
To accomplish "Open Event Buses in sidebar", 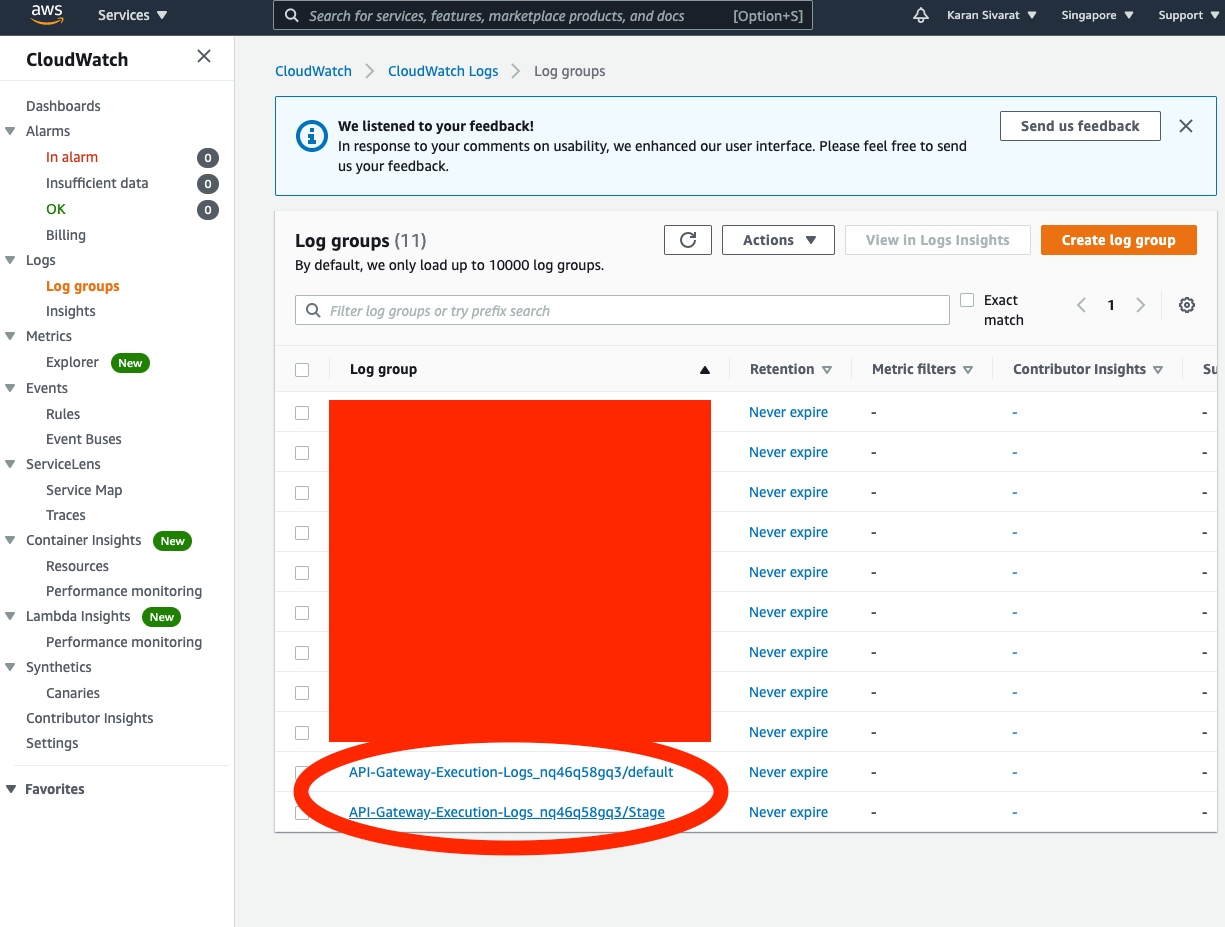I will pyautogui.click(x=84, y=439).
